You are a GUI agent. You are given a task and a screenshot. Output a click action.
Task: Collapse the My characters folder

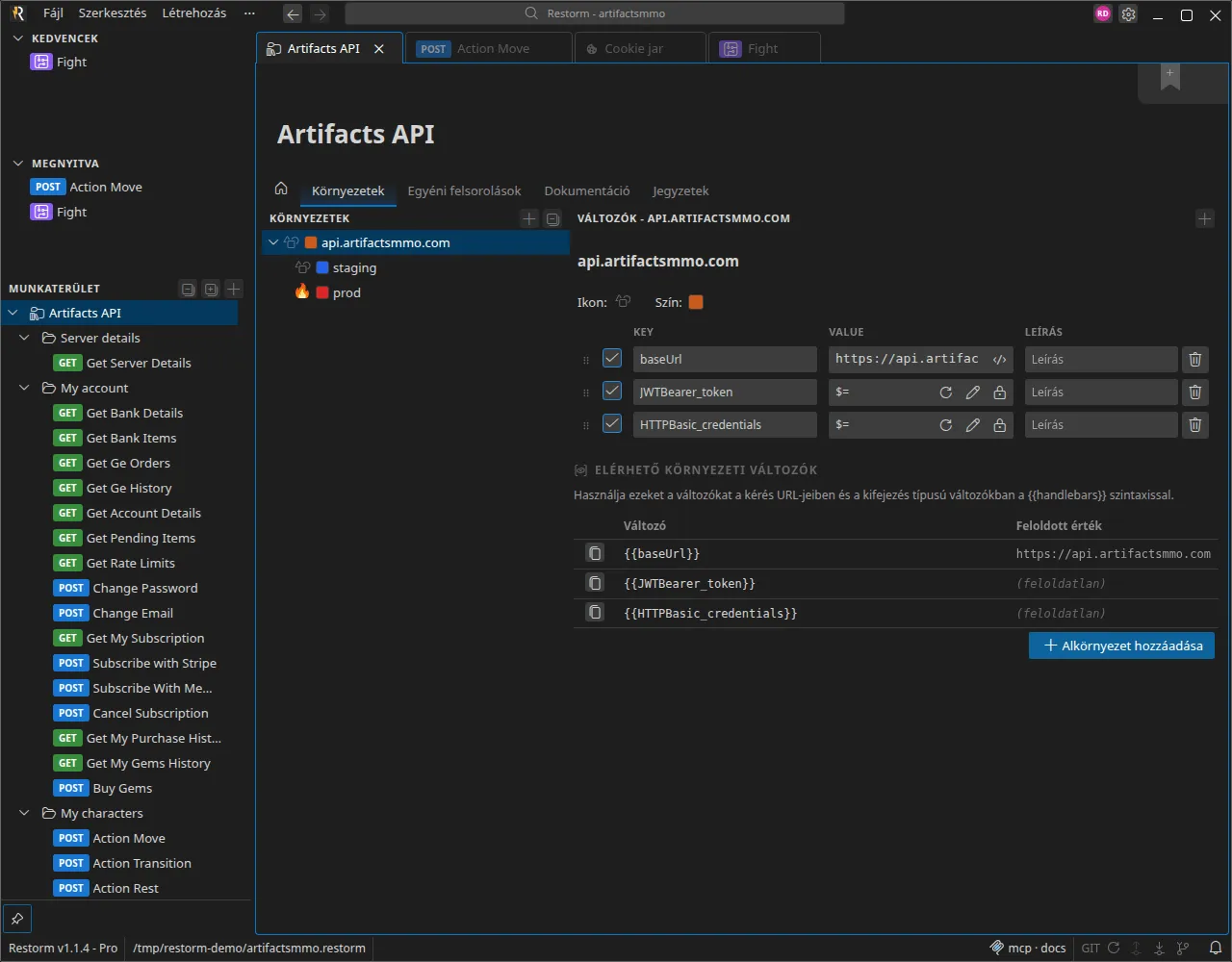tap(25, 813)
